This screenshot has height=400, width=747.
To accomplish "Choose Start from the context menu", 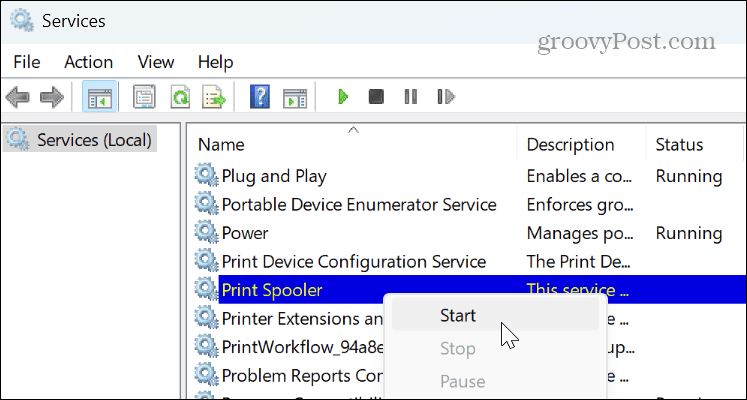I will 495,316.
